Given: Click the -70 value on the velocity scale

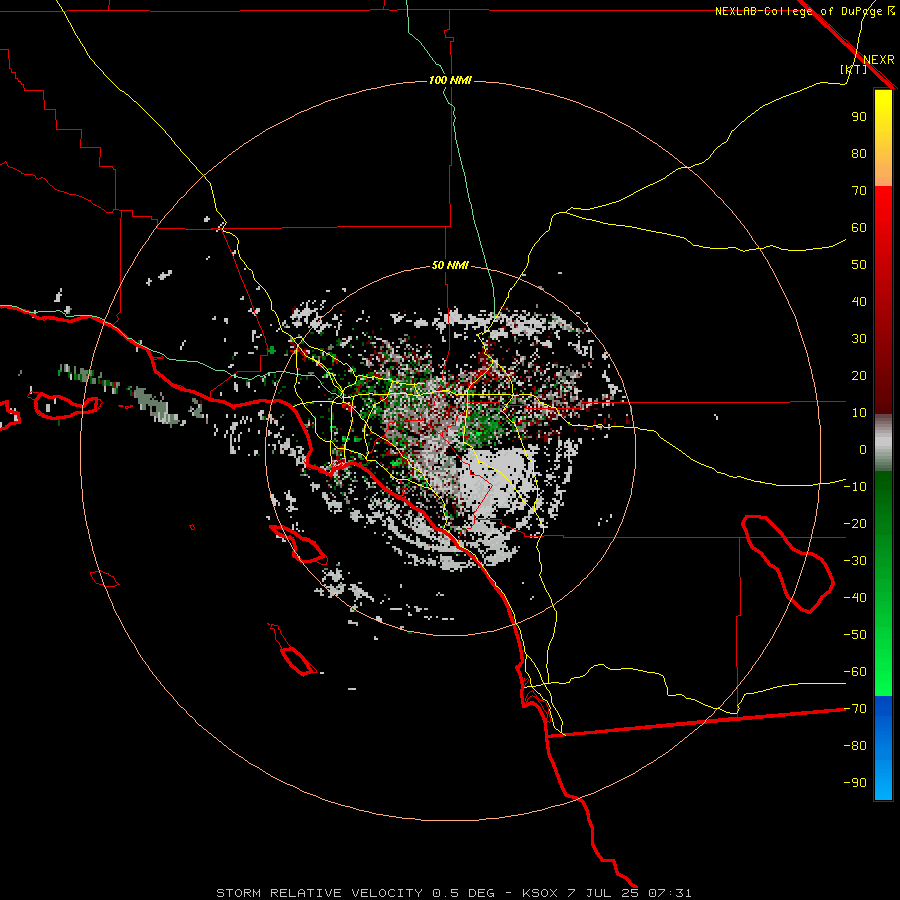Looking at the screenshot, I should tap(855, 709).
